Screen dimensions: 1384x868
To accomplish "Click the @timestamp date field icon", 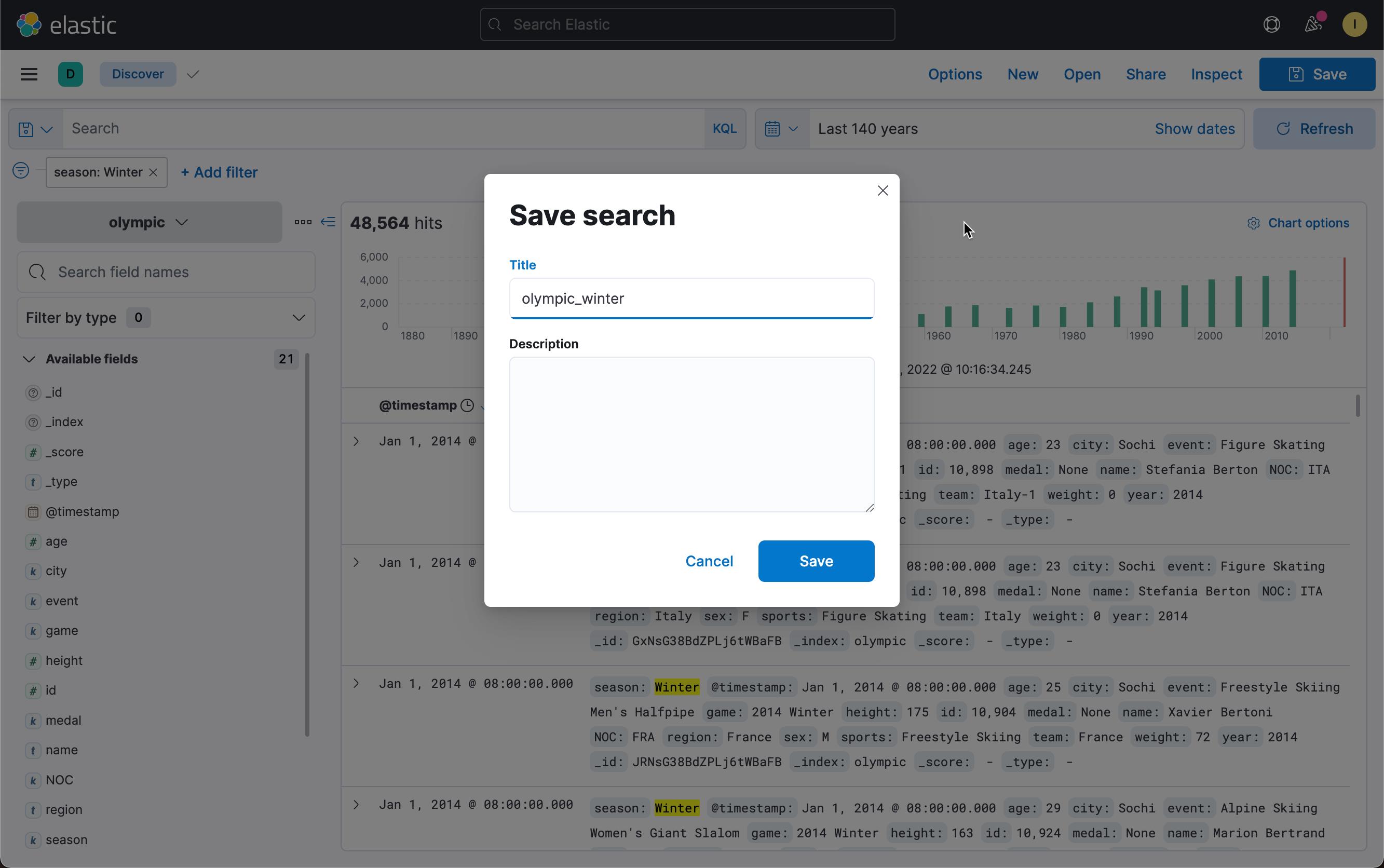I will (x=33, y=512).
